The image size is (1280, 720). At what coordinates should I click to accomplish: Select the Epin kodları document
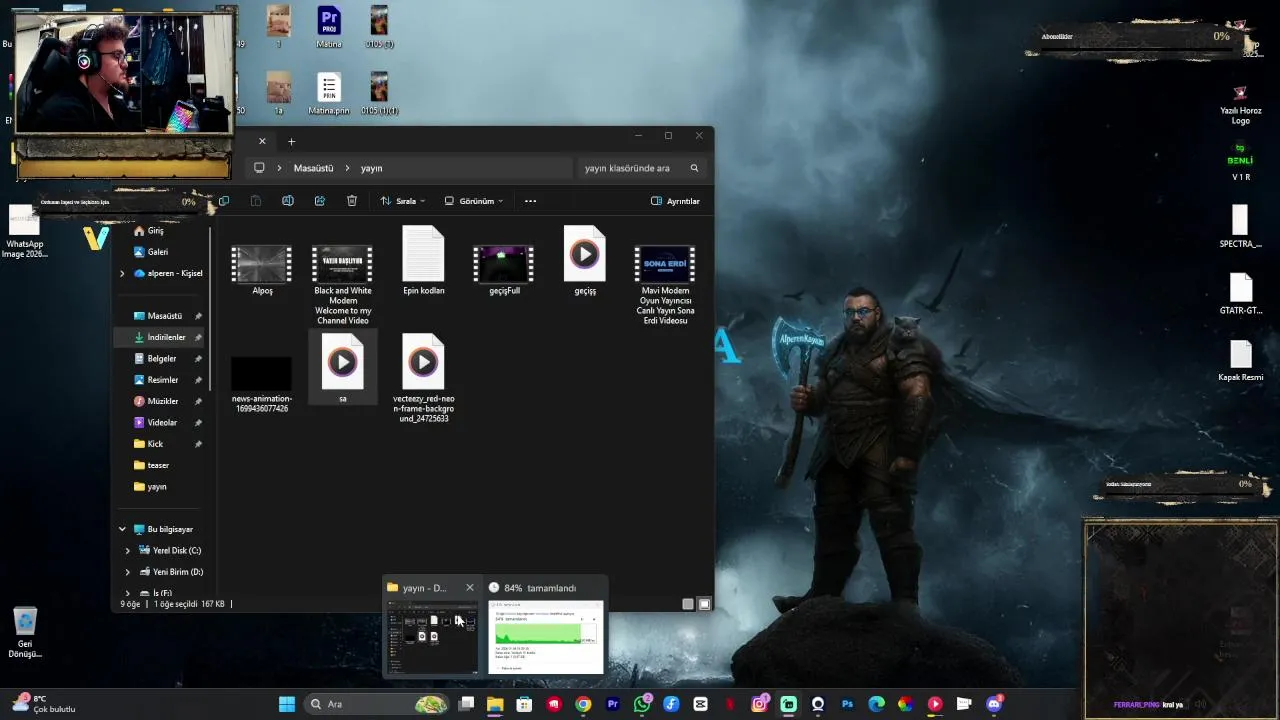coord(423,262)
